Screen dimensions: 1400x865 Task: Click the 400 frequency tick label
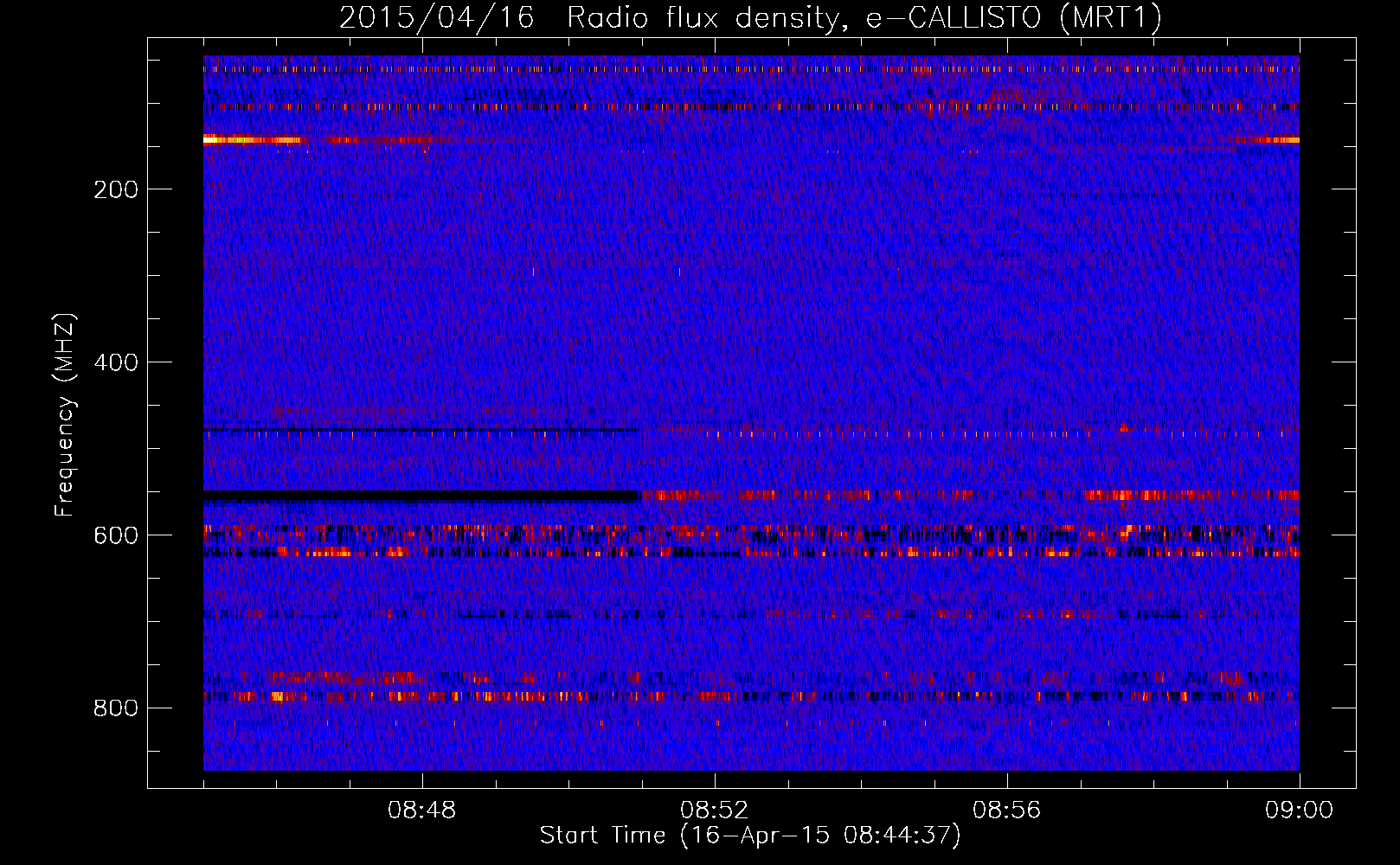(x=116, y=362)
